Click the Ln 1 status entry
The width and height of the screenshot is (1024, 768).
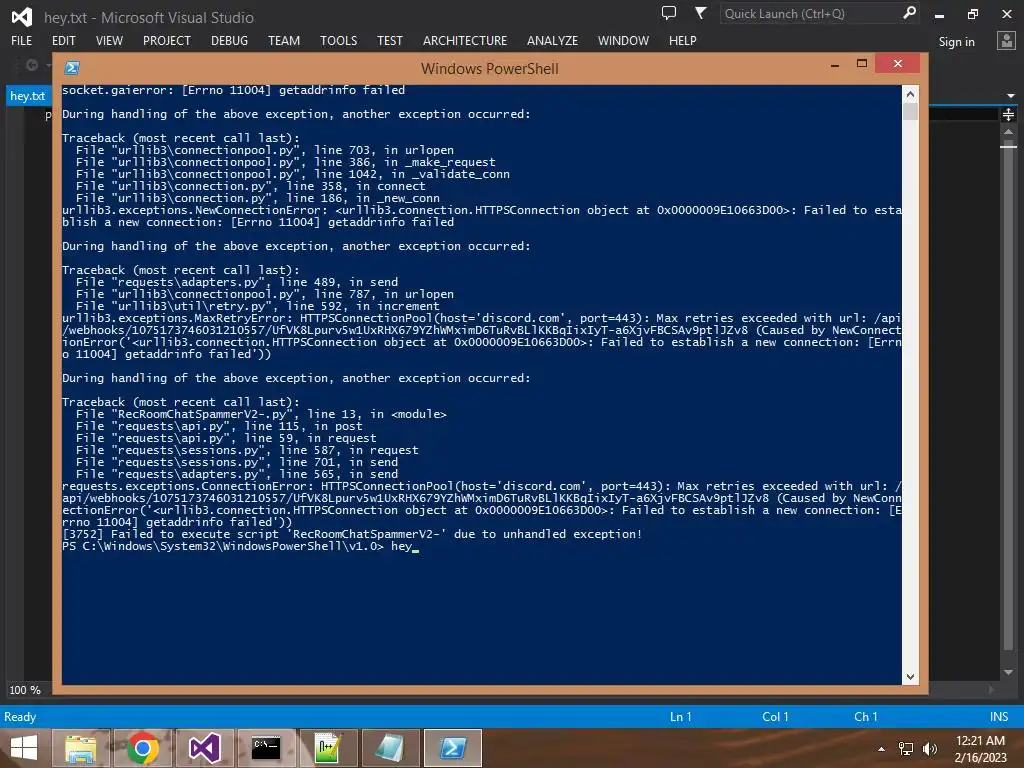click(x=680, y=716)
